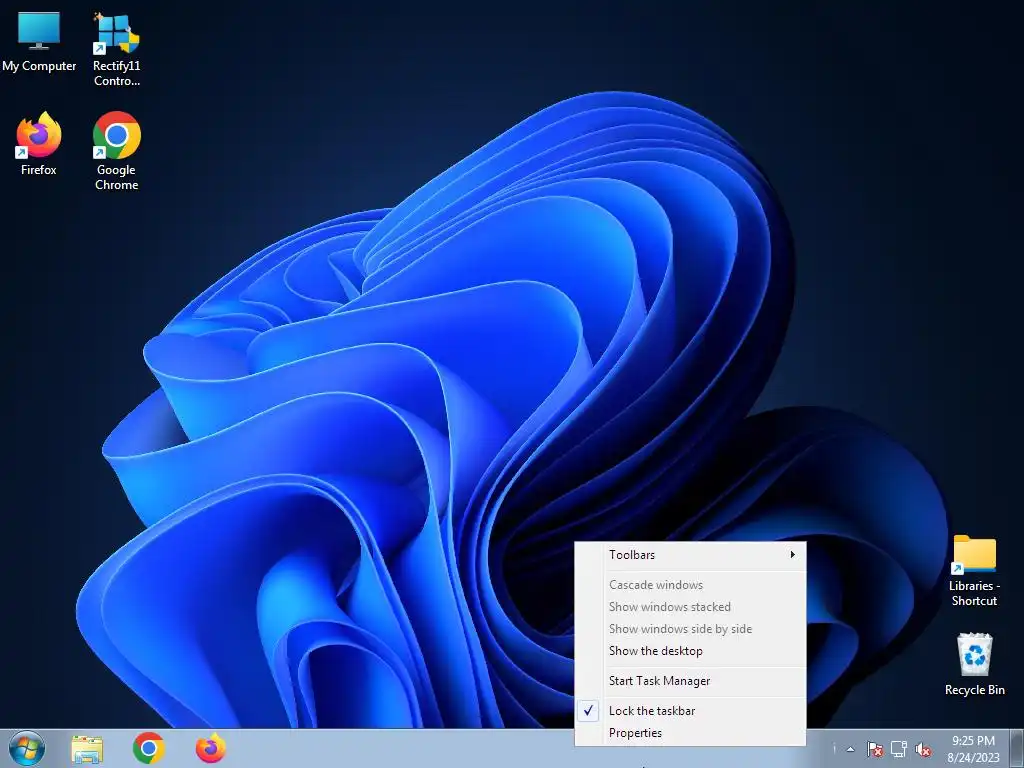Choose Start Task Manager

(690, 680)
